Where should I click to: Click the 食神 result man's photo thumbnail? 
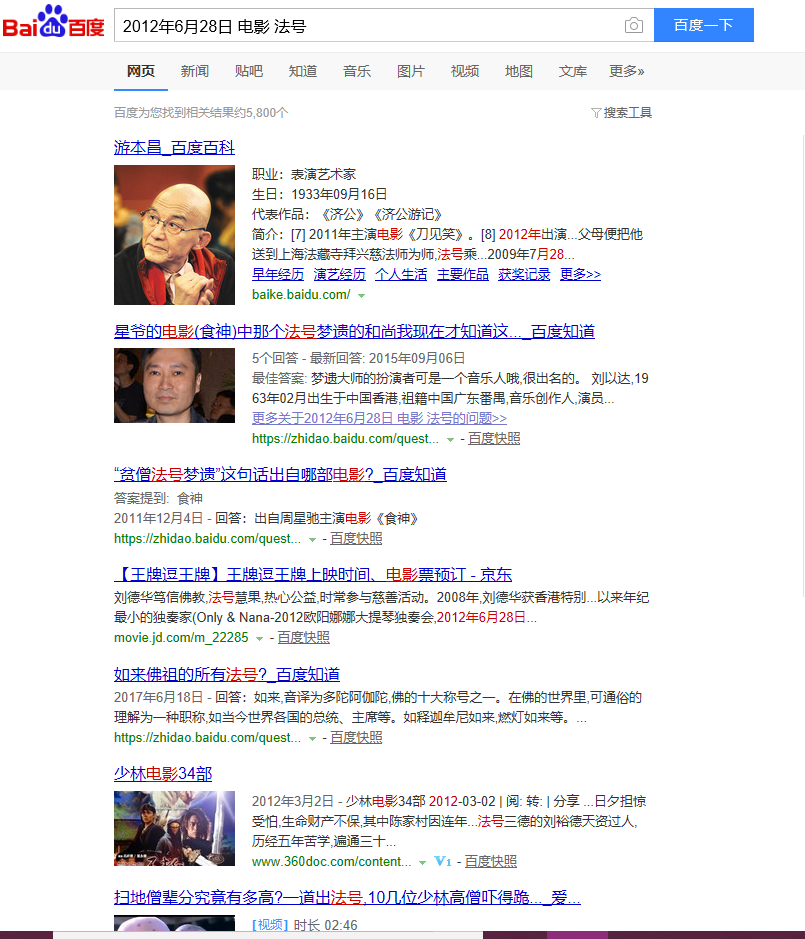click(x=174, y=385)
